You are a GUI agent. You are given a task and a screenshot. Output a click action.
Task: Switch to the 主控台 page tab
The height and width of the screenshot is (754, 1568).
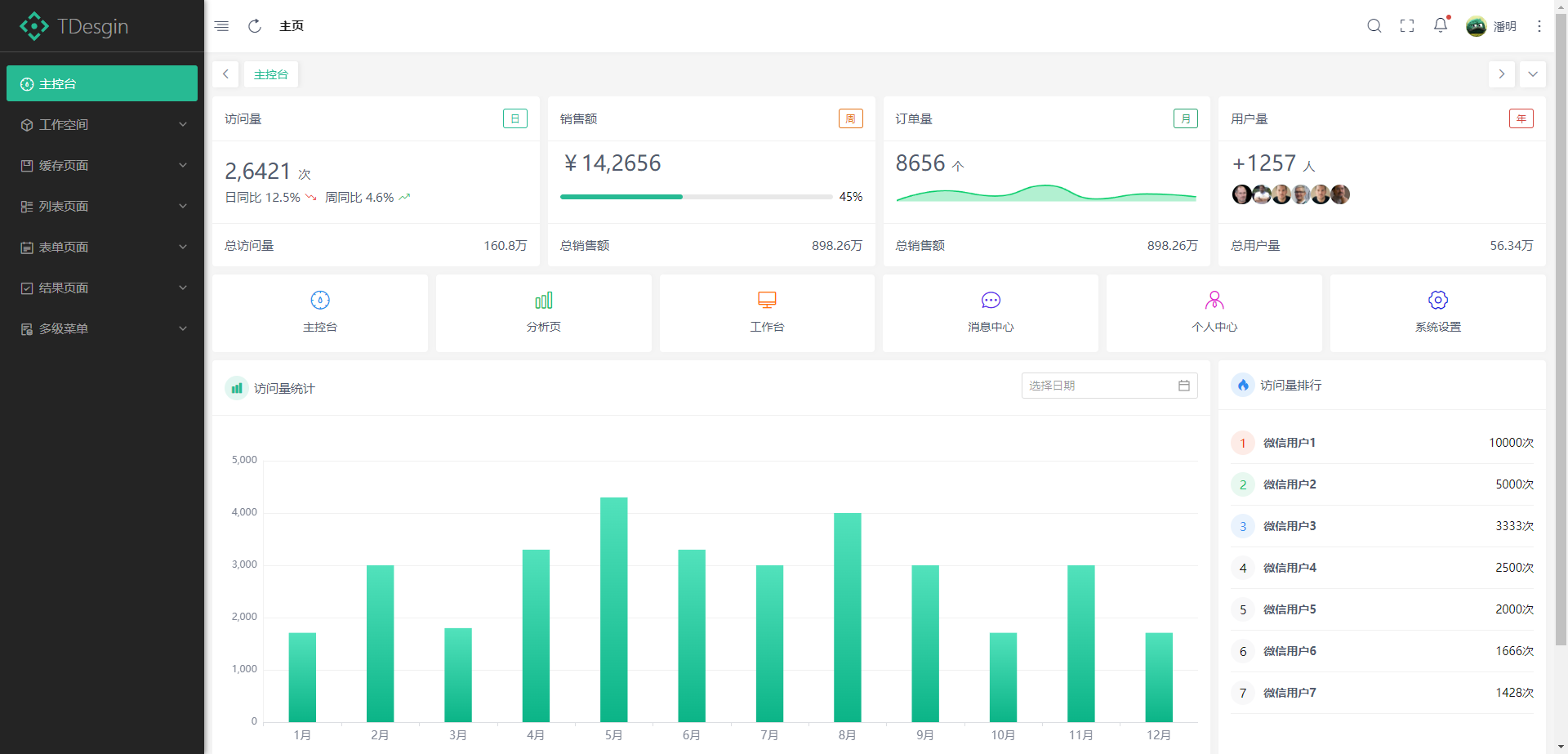coord(271,74)
